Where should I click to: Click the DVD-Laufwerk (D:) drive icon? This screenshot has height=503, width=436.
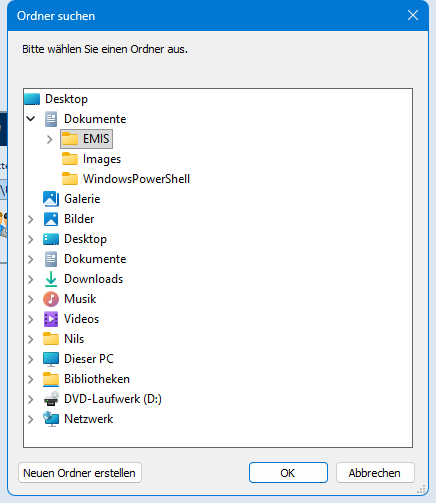(x=51, y=399)
